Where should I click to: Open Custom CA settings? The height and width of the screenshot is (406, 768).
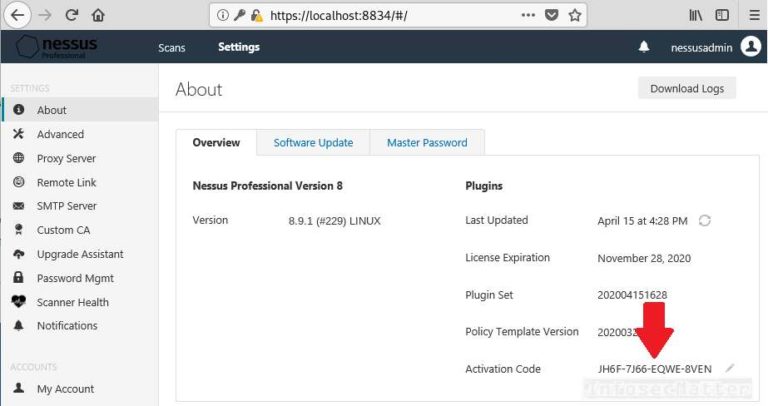pos(63,230)
